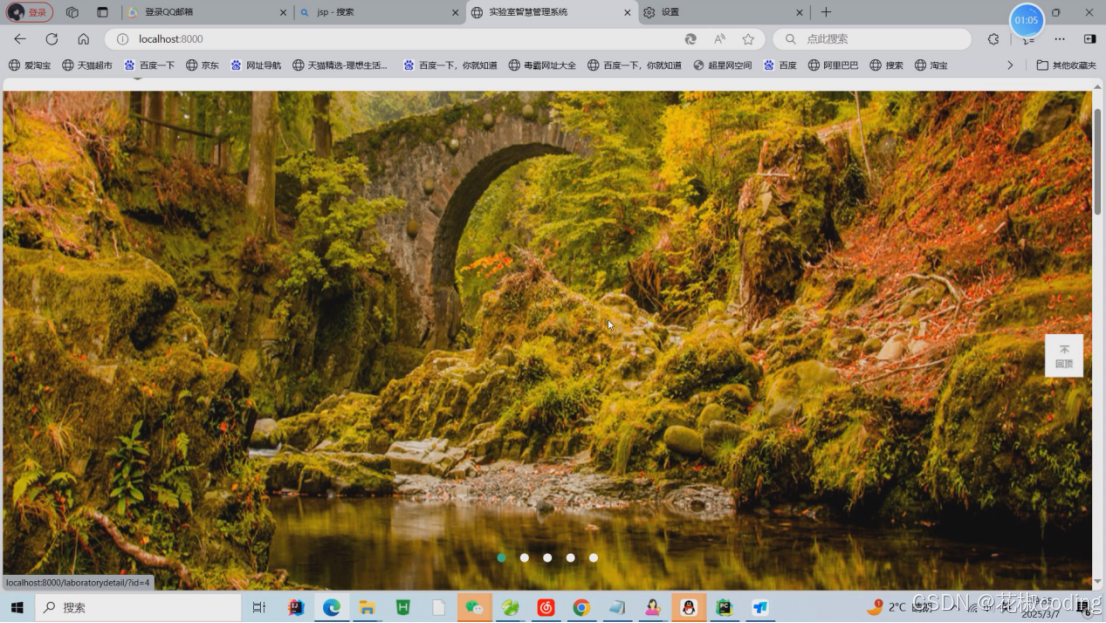Image resolution: width=1106 pixels, height=623 pixels.
Task: Toggle the browser sidebar pane
Action: click(1090, 39)
